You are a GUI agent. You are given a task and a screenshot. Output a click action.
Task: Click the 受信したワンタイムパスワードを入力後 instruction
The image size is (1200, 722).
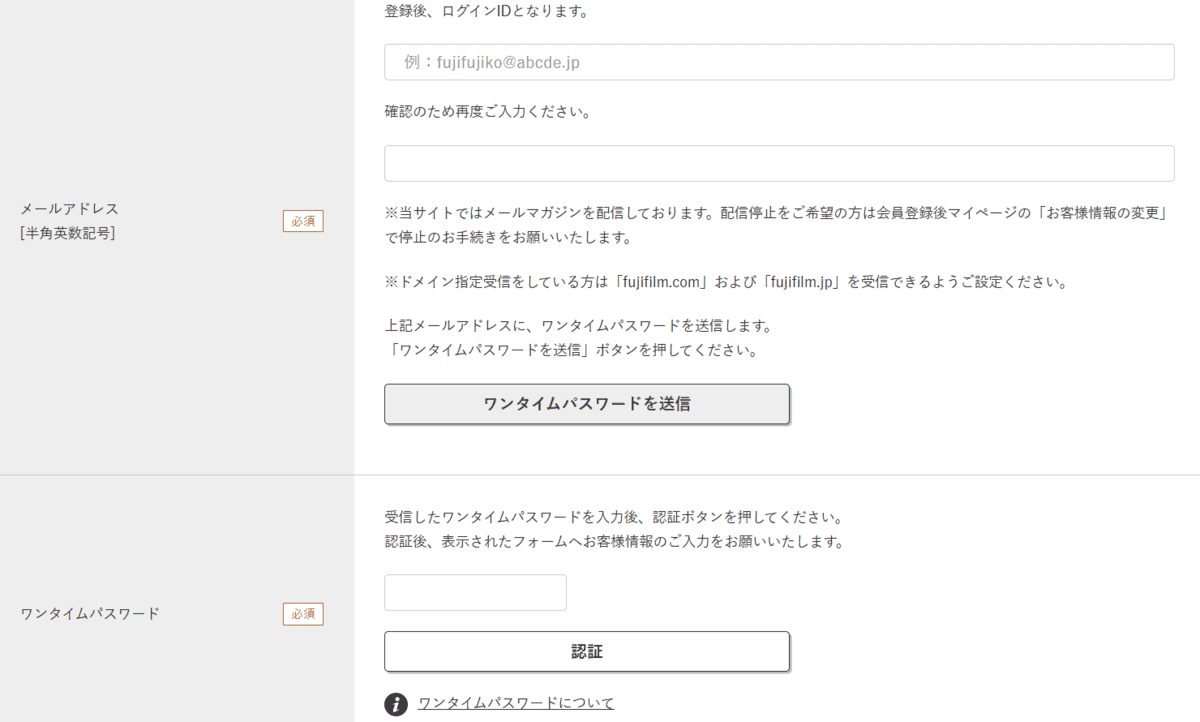612,518
